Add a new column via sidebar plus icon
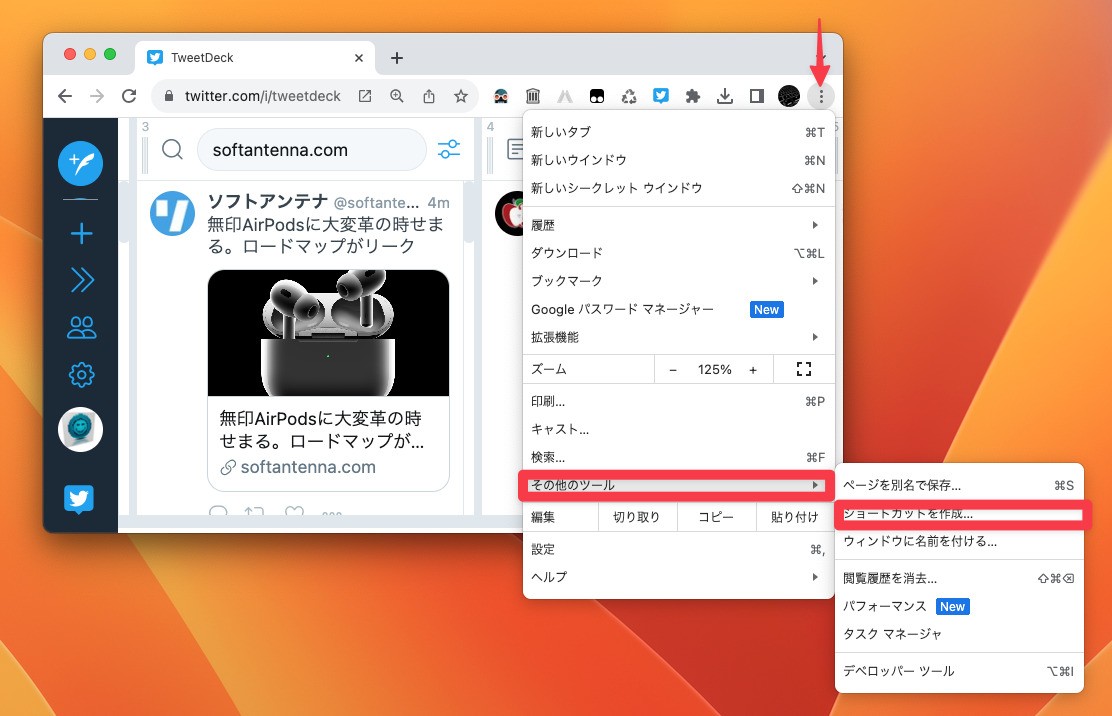Screen dimensions: 1112x716 click(x=80, y=232)
